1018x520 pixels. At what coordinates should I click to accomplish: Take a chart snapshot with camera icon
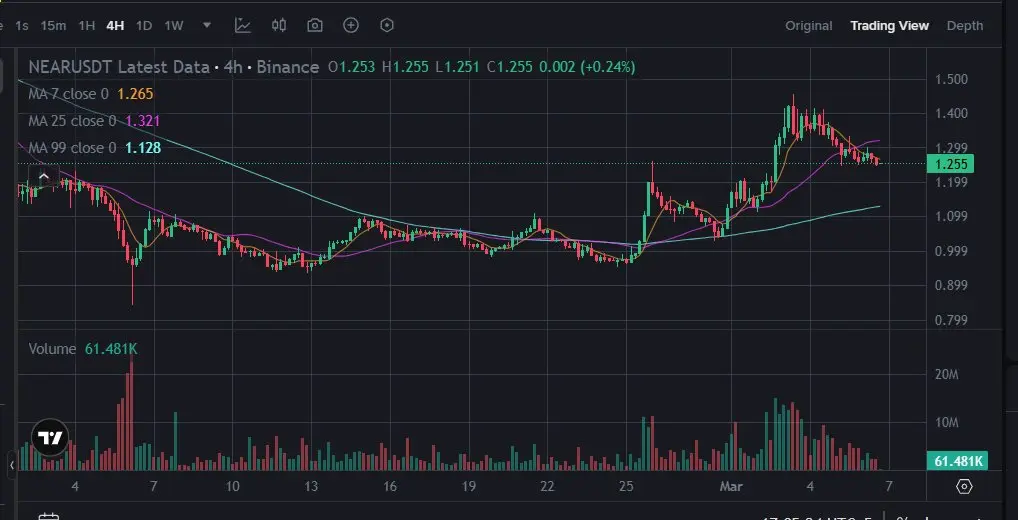[x=315, y=25]
